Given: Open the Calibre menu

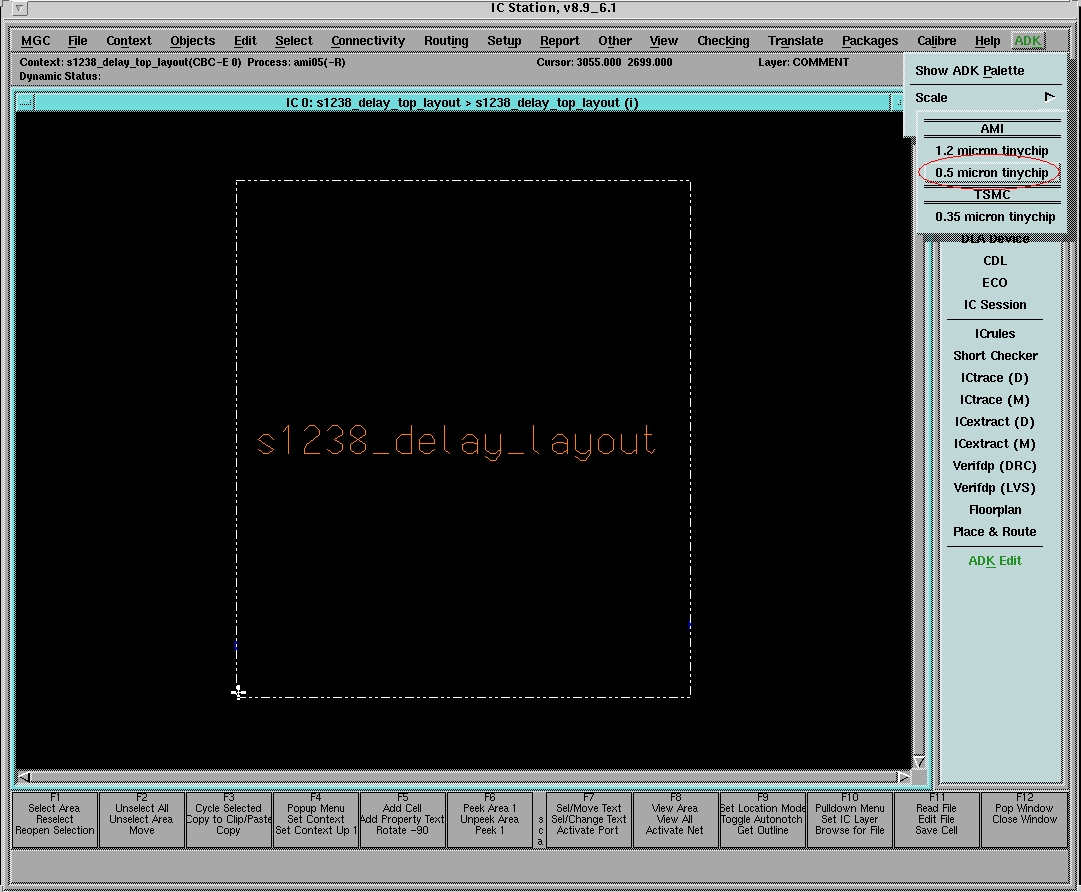Looking at the screenshot, I should pyautogui.click(x=936, y=41).
